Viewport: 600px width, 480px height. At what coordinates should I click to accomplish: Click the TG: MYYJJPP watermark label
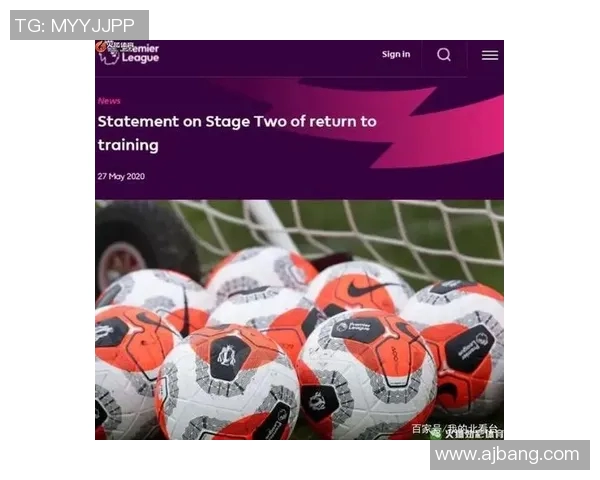pos(79,25)
